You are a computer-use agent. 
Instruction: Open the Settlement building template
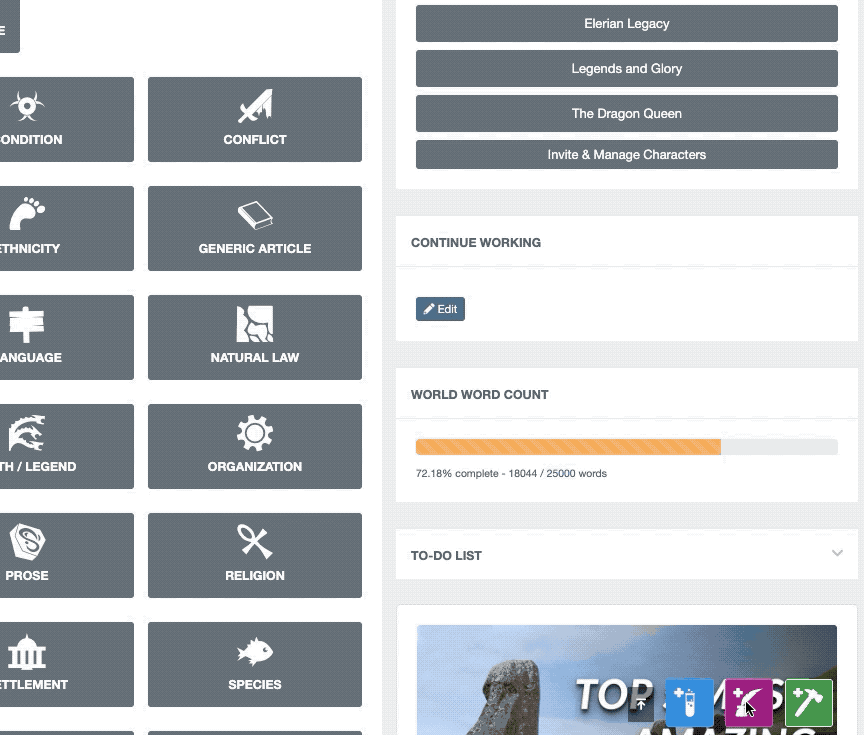coord(67,664)
